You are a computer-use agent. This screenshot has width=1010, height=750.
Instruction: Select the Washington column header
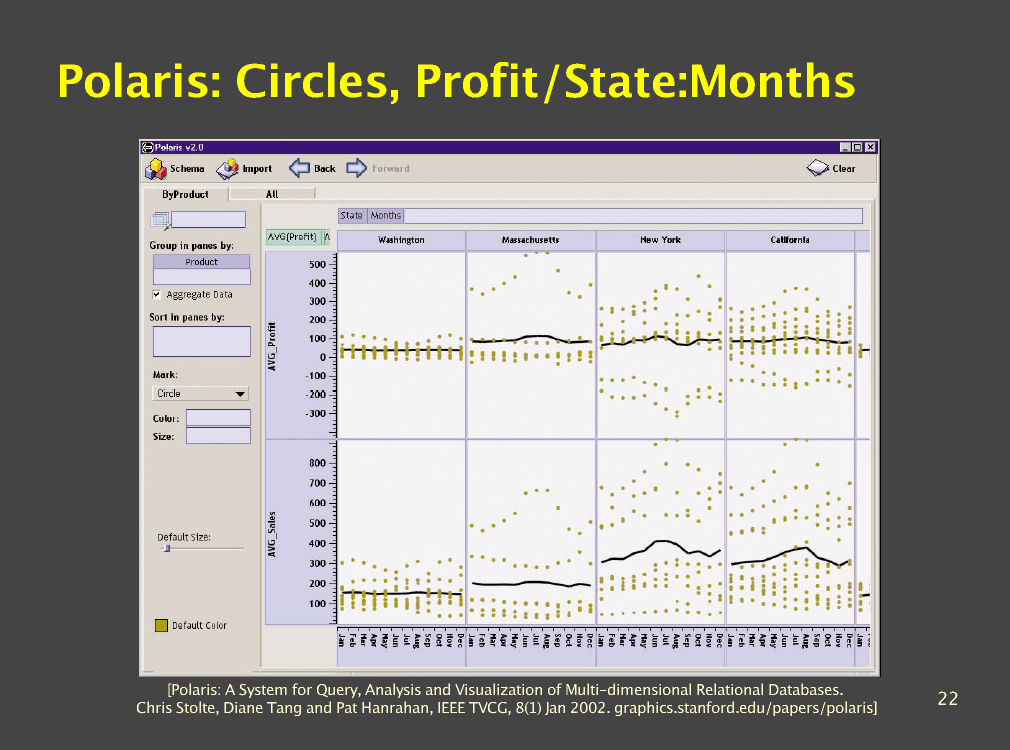coord(401,240)
